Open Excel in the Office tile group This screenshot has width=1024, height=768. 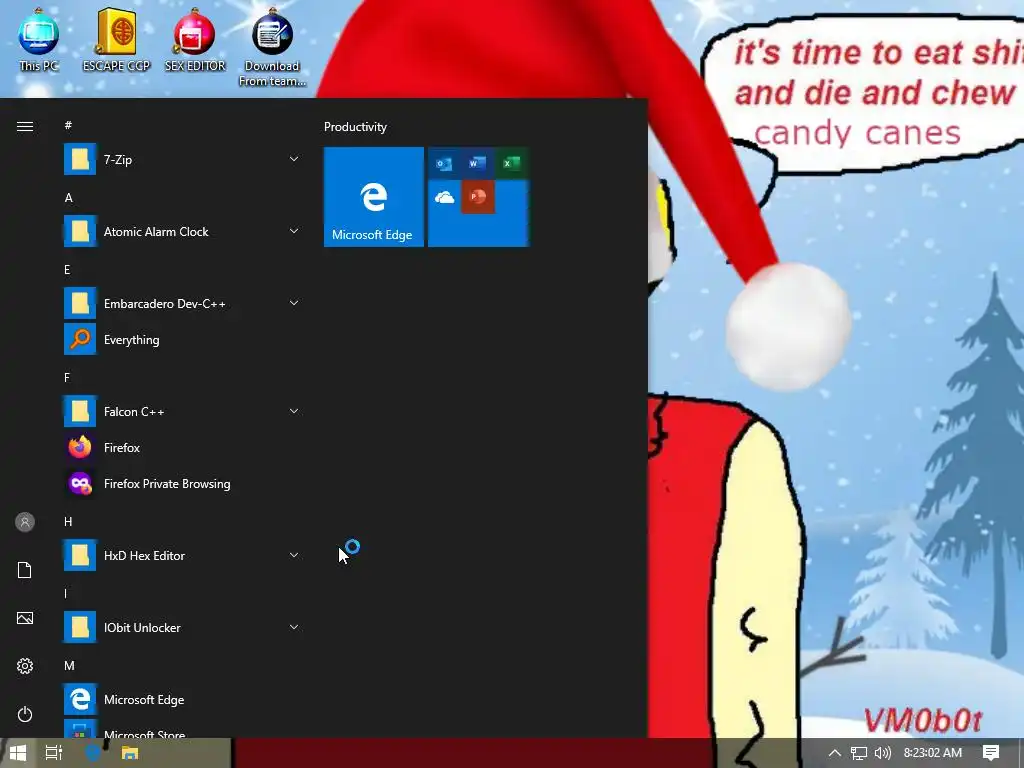[x=511, y=163]
